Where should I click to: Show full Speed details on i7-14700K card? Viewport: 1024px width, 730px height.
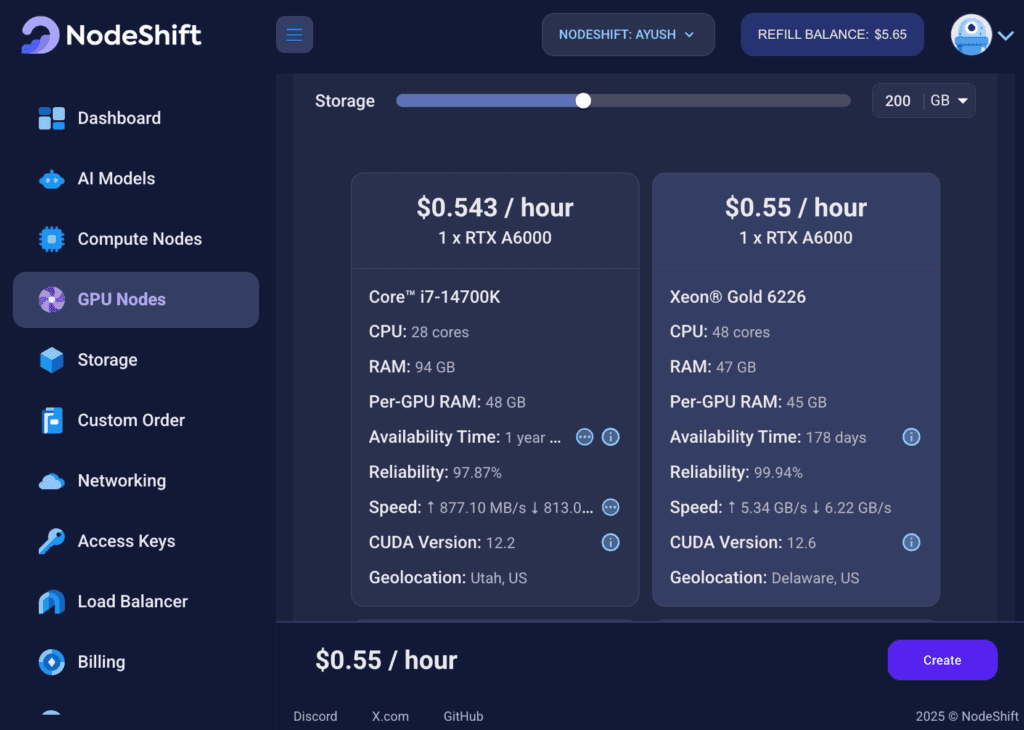(611, 507)
